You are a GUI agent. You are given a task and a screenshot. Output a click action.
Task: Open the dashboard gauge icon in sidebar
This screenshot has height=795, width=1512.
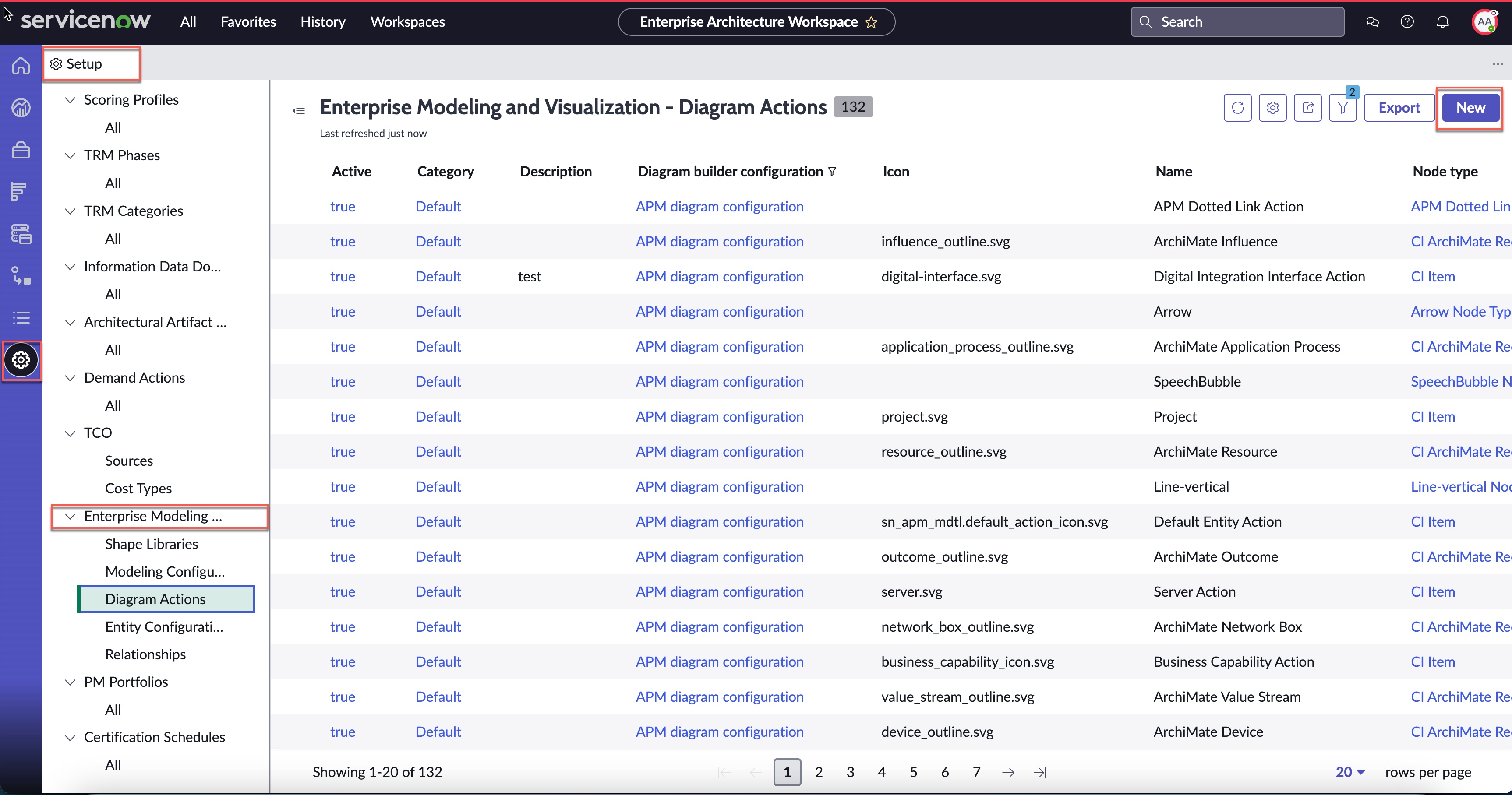[x=21, y=107]
